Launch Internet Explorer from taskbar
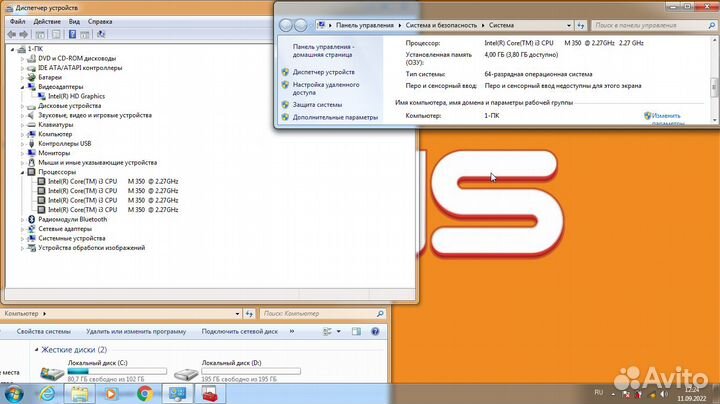 (x=47, y=394)
